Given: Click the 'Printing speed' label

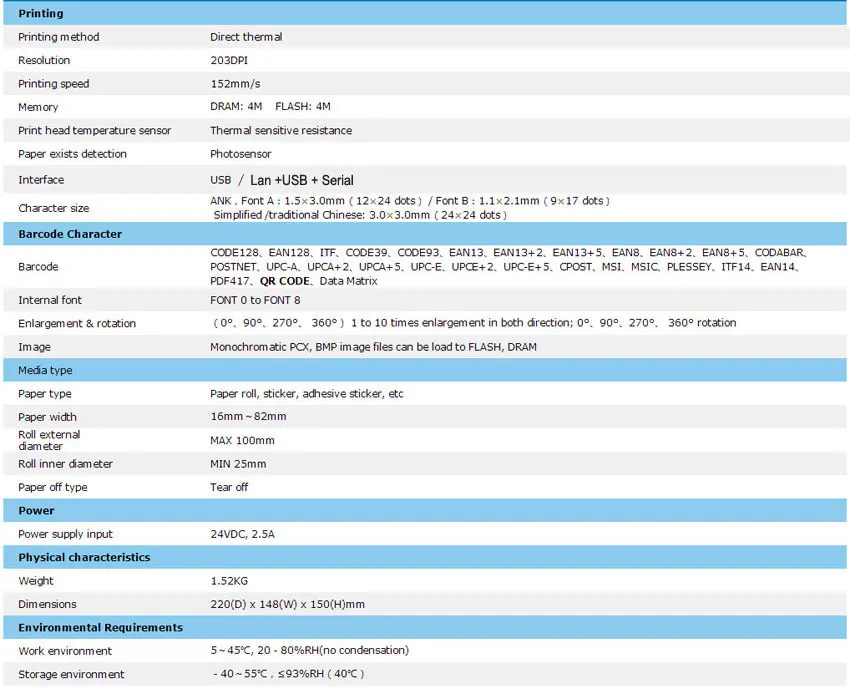Looking at the screenshot, I should pyautogui.click(x=53, y=83).
